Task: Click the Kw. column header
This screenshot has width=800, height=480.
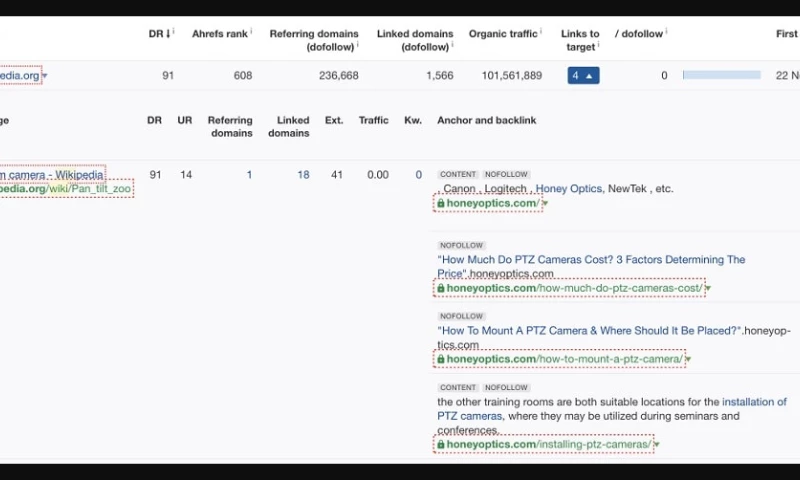Action: 413,120
